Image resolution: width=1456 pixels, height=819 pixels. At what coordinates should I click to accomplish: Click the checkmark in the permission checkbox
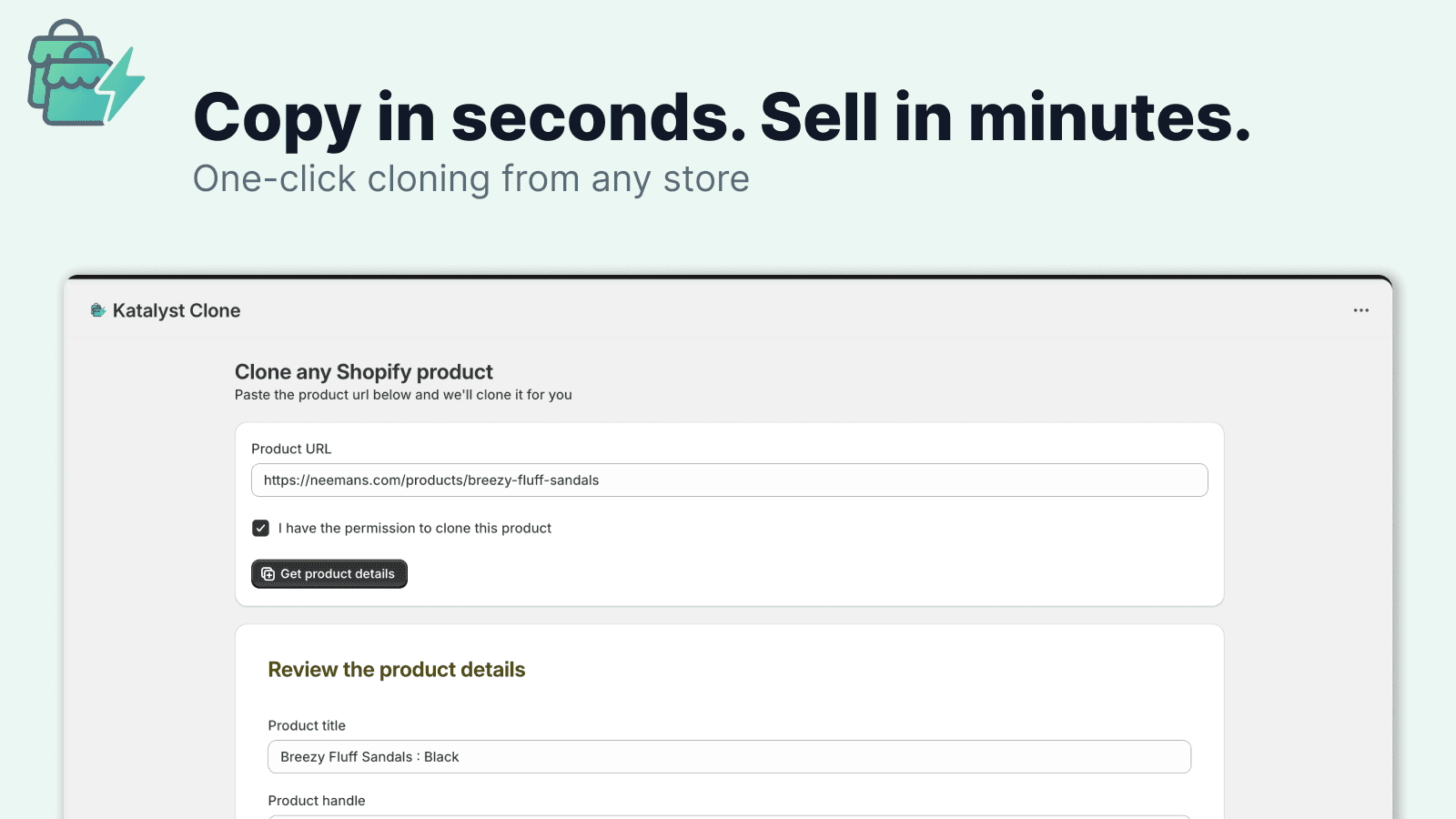(260, 528)
